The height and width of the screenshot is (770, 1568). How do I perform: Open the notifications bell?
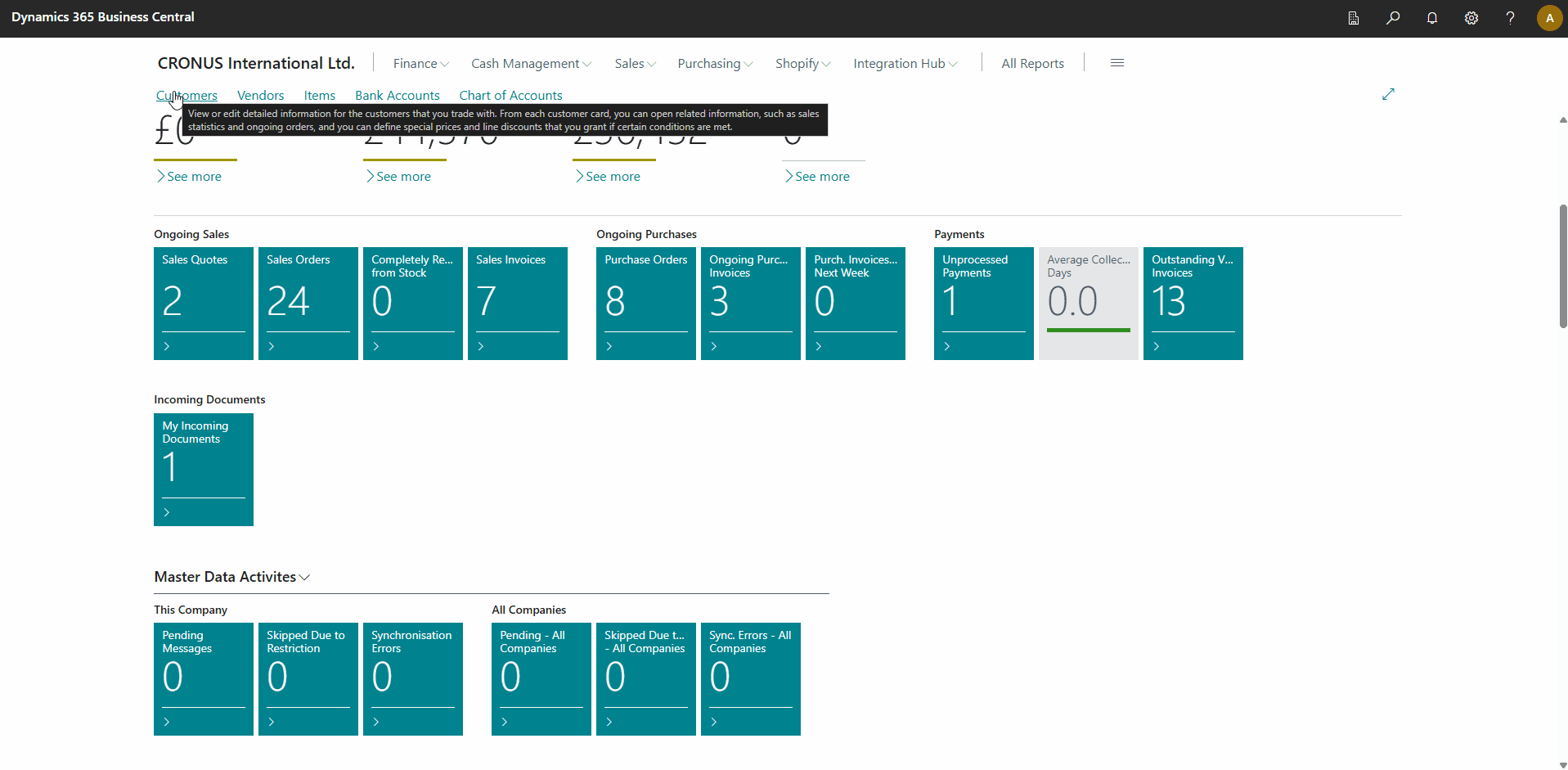pyautogui.click(x=1432, y=18)
